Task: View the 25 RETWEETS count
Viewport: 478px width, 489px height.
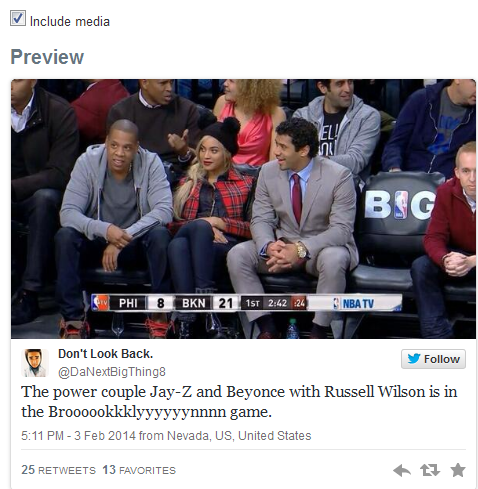Action: (58, 470)
